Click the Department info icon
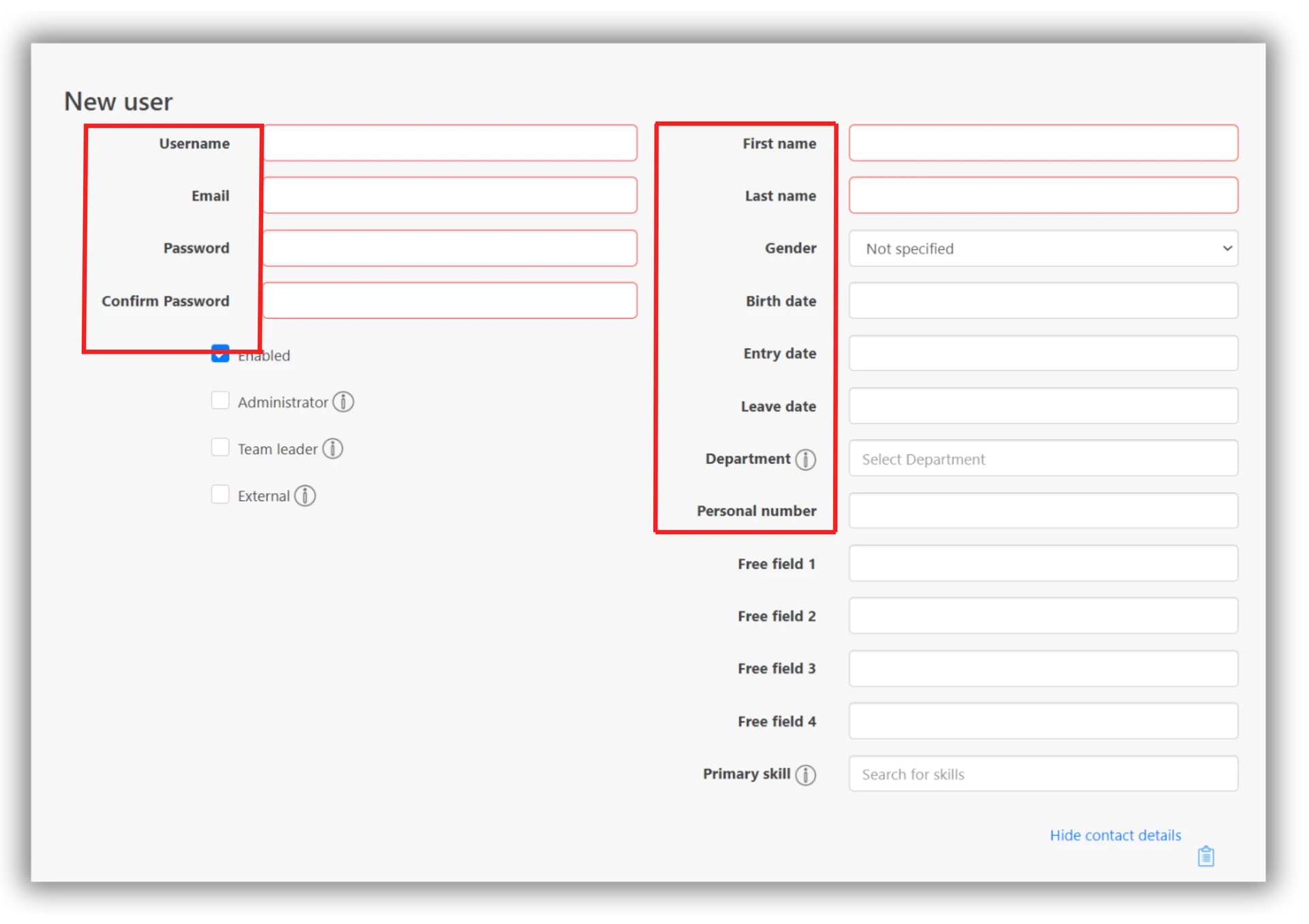 [x=805, y=460]
